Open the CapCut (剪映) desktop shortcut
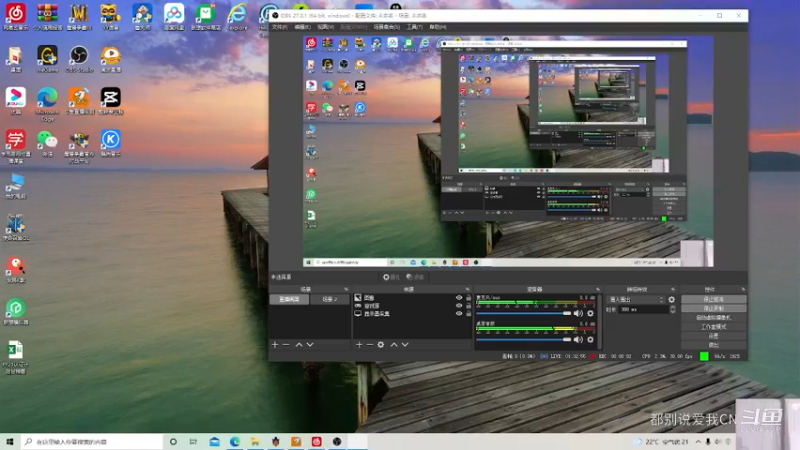Screen dimensions: 800x450 click(x=111, y=101)
